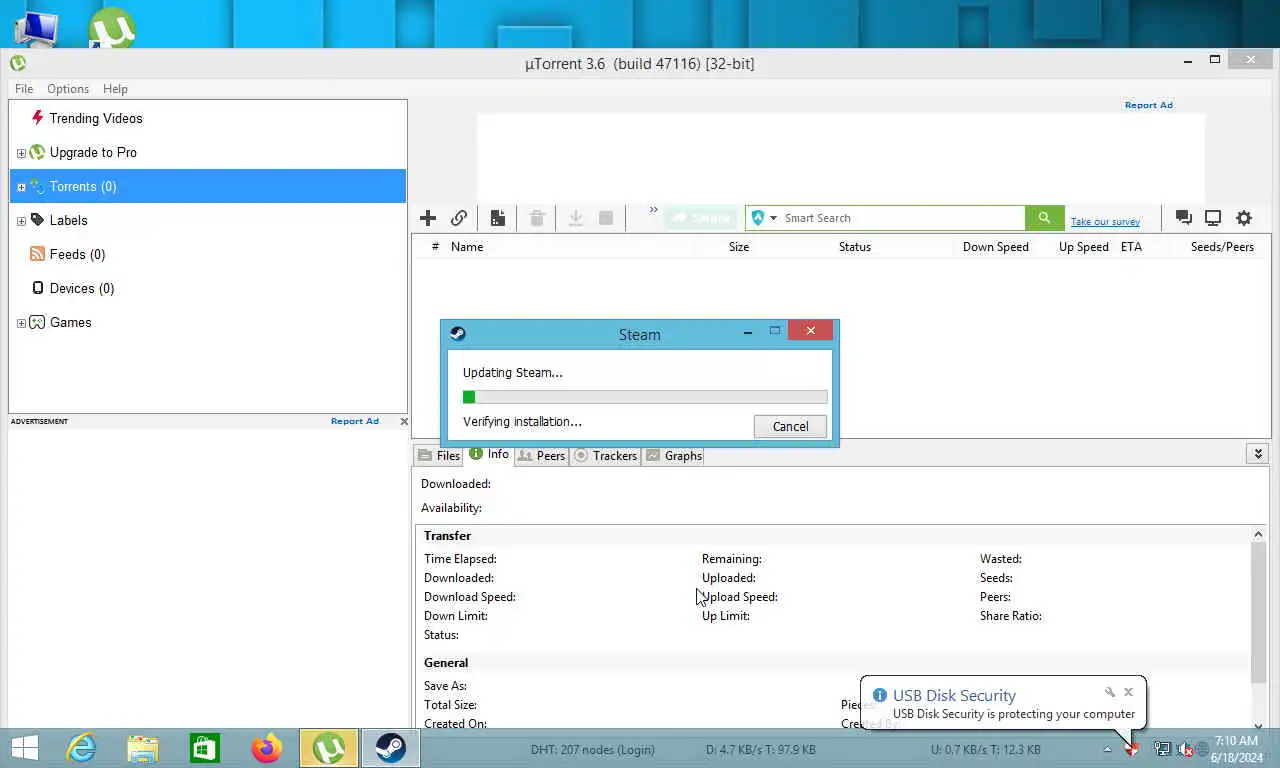Launch Internet Explorer from the taskbar

[x=81, y=748]
